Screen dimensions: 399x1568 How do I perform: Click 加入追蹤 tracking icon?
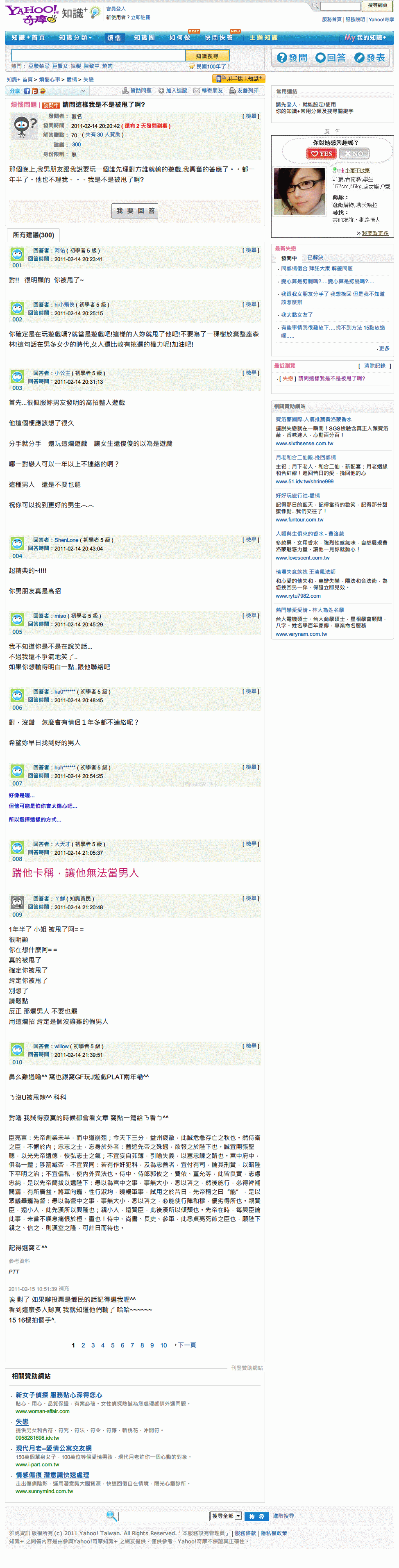tap(161, 91)
